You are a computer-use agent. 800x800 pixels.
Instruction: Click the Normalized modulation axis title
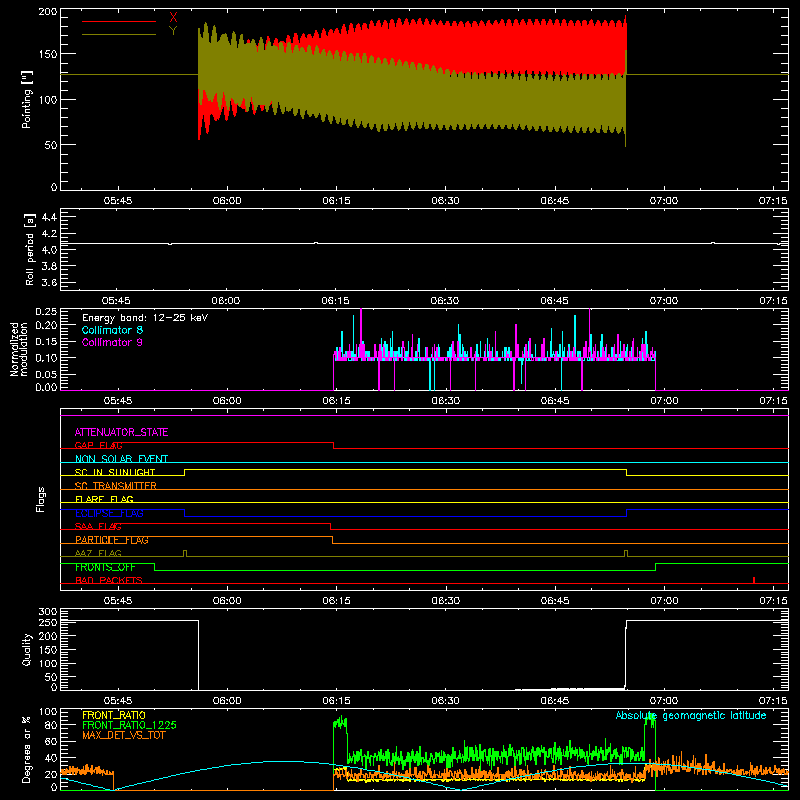click(x=20, y=349)
